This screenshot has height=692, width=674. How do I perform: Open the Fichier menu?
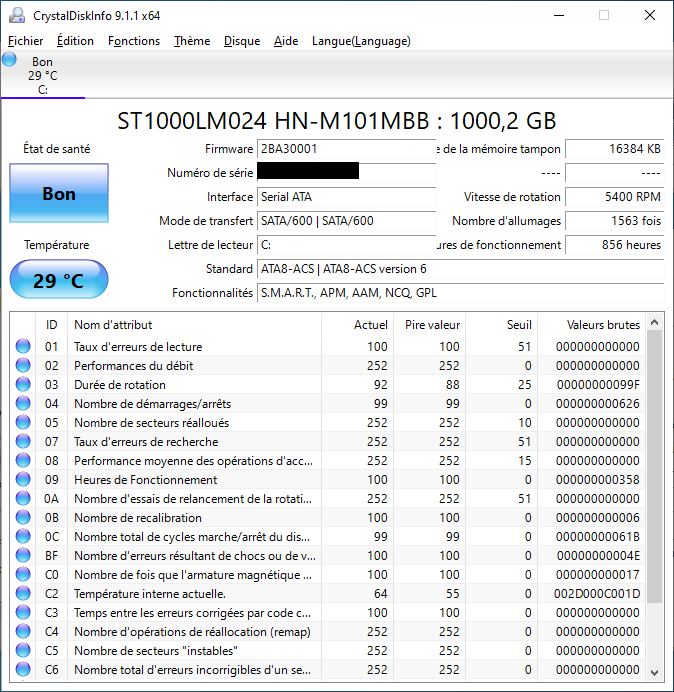(x=26, y=41)
